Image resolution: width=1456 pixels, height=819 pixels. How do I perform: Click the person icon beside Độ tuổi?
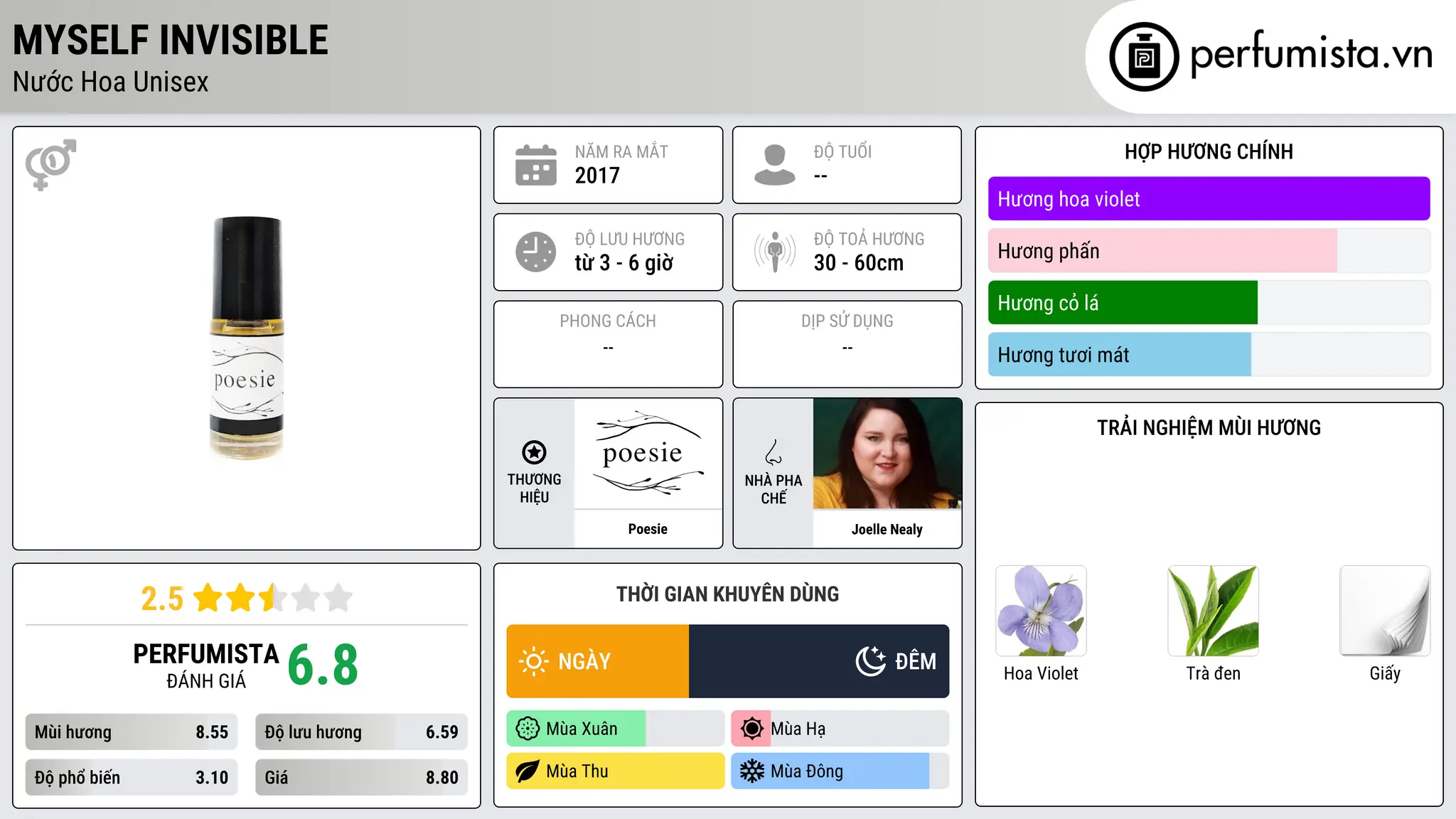point(775,165)
